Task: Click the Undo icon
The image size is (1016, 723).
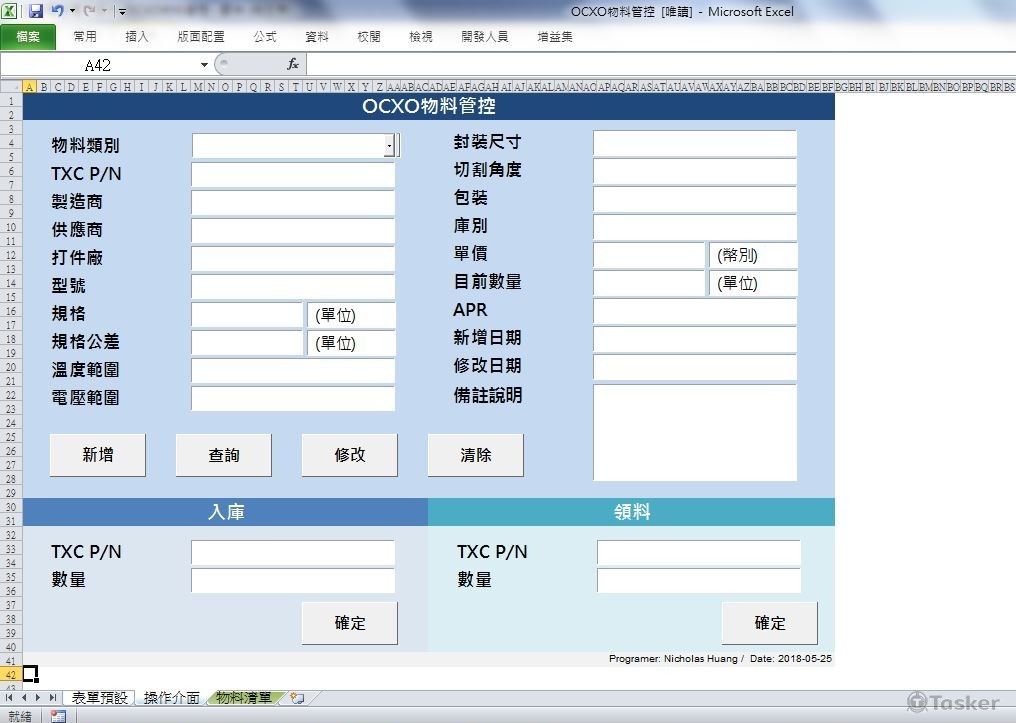Action: click(58, 10)
